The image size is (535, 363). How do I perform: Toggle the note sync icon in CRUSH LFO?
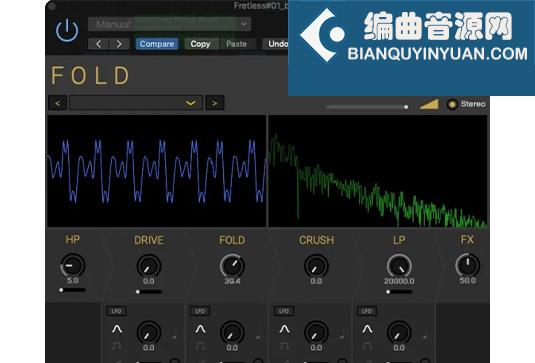click(x=342, y=334)
